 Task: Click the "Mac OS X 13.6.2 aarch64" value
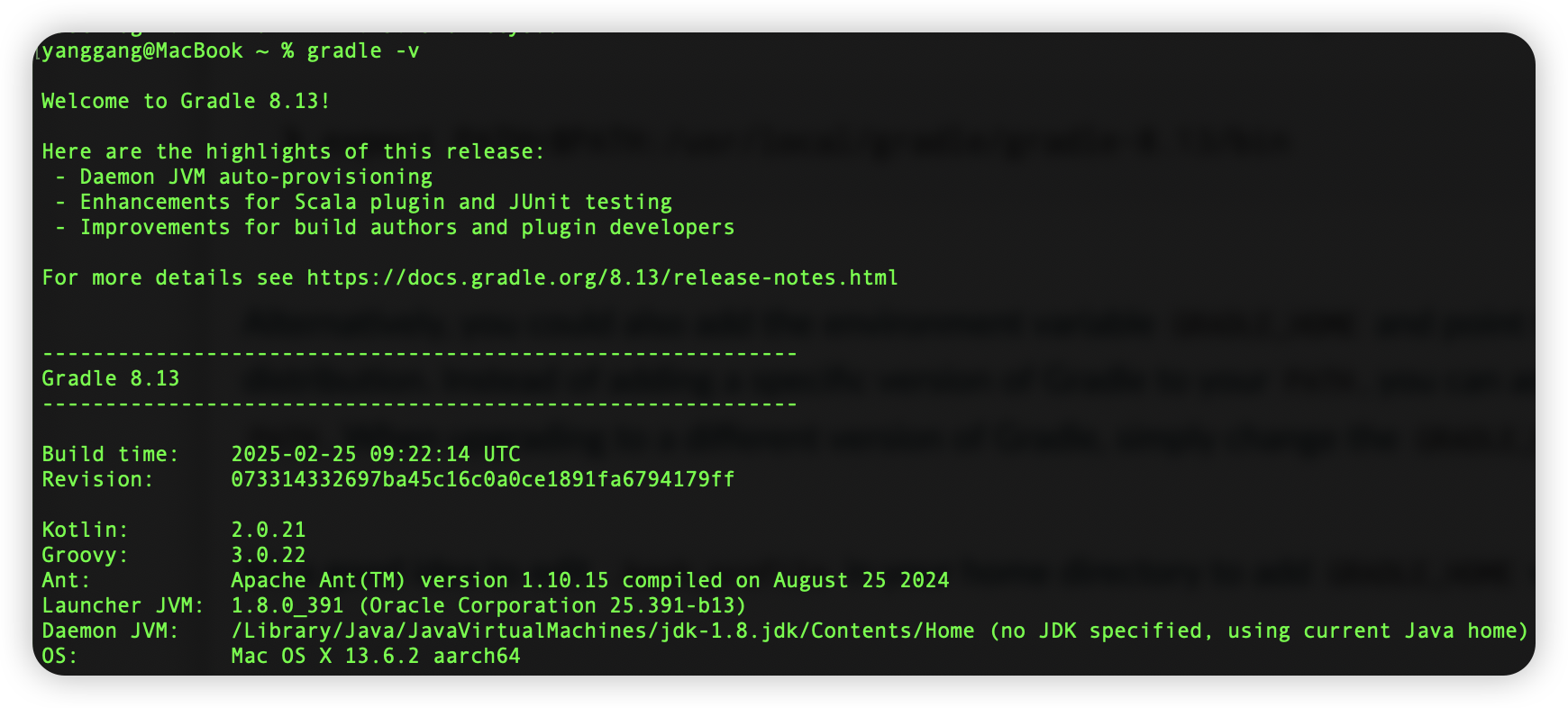pyautogui.click(x=376, y=656)
